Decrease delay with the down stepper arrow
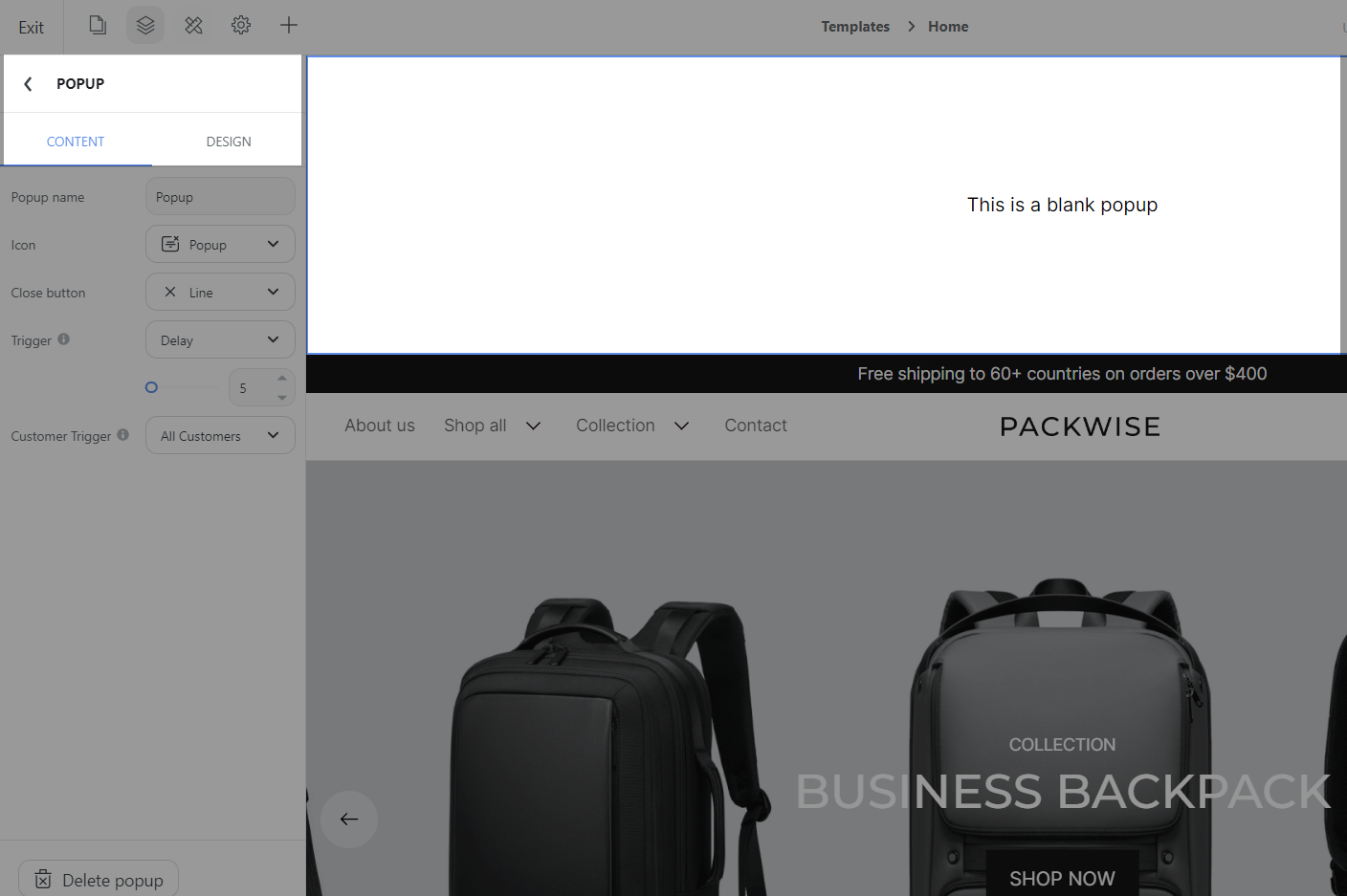The image size is (1347, 896). pyautogui.click(x=282, y=397)
